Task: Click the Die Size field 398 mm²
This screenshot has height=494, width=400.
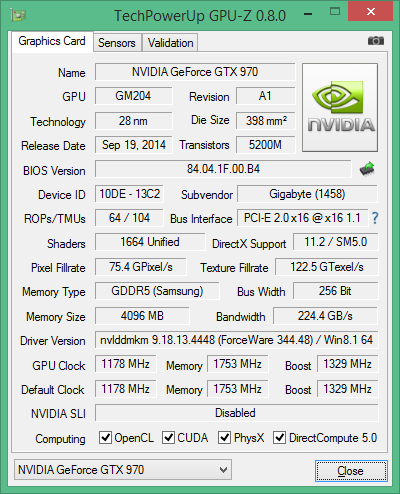Action: click(266, 121)
